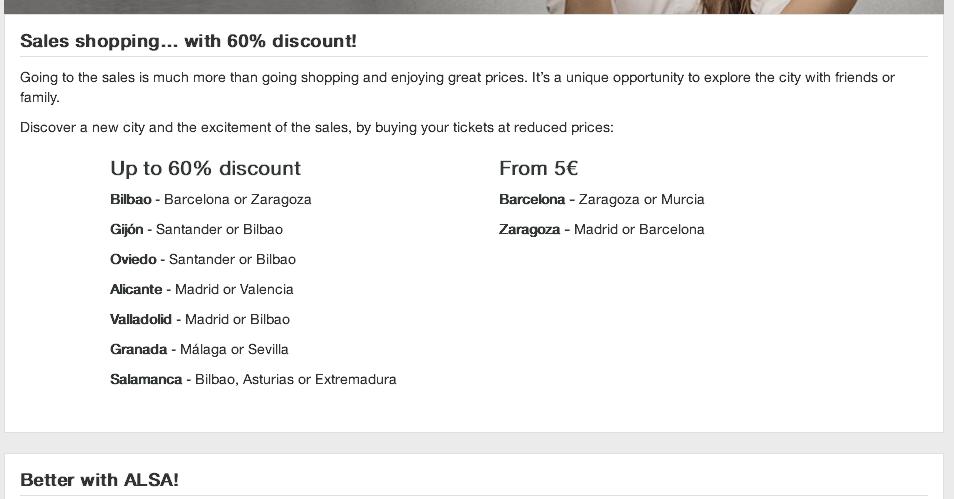Click the 'From 5€' heading
954x499 pixels.
538,168
